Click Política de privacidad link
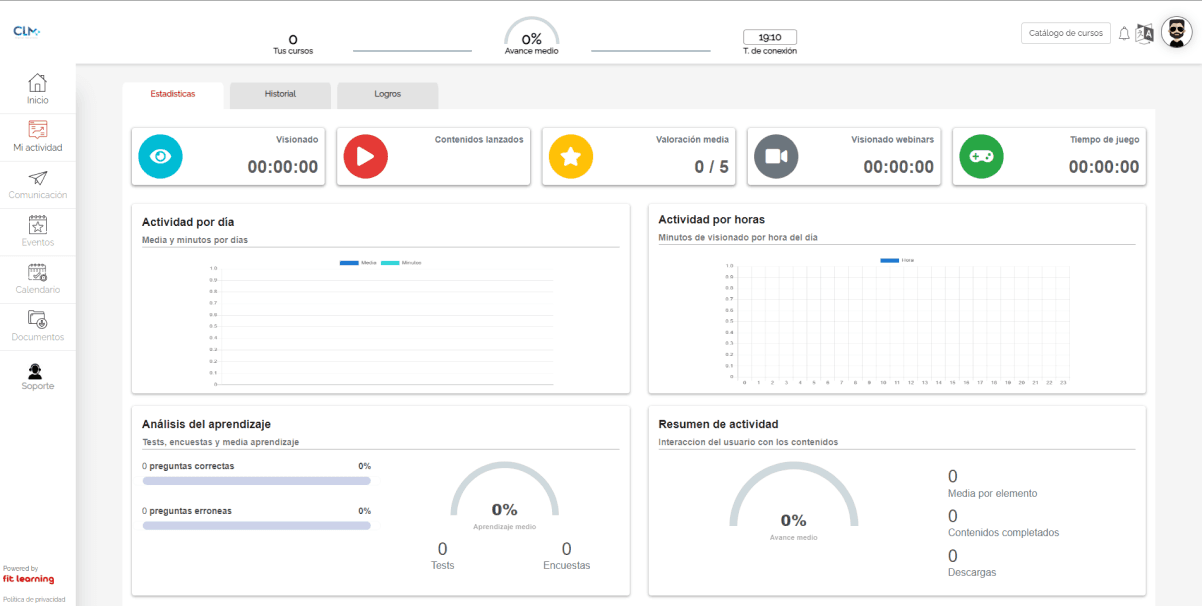Viewport: 1202px width, 606px height. coord(34,599)
